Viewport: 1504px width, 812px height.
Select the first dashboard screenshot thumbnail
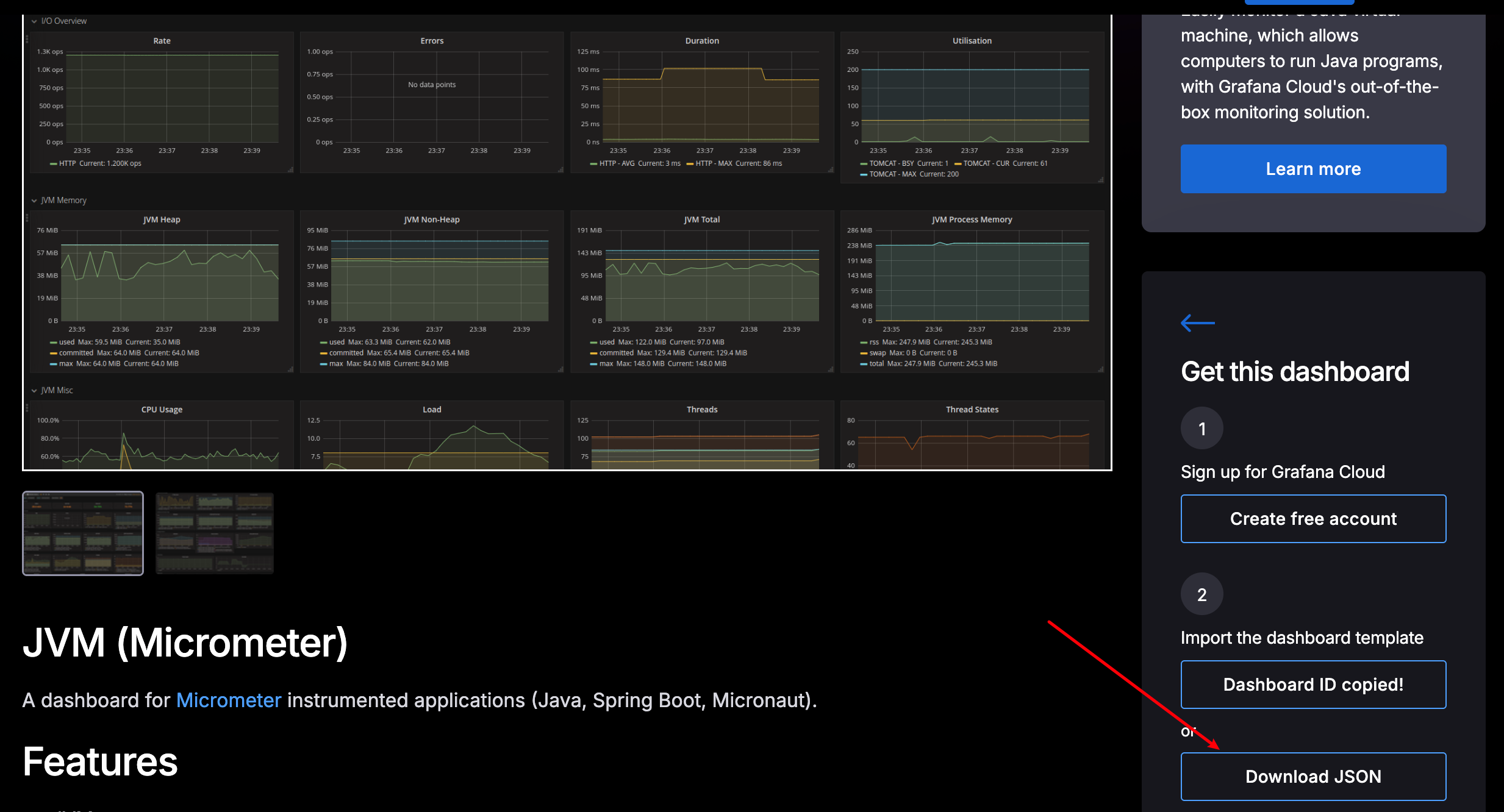pos(83,533)
